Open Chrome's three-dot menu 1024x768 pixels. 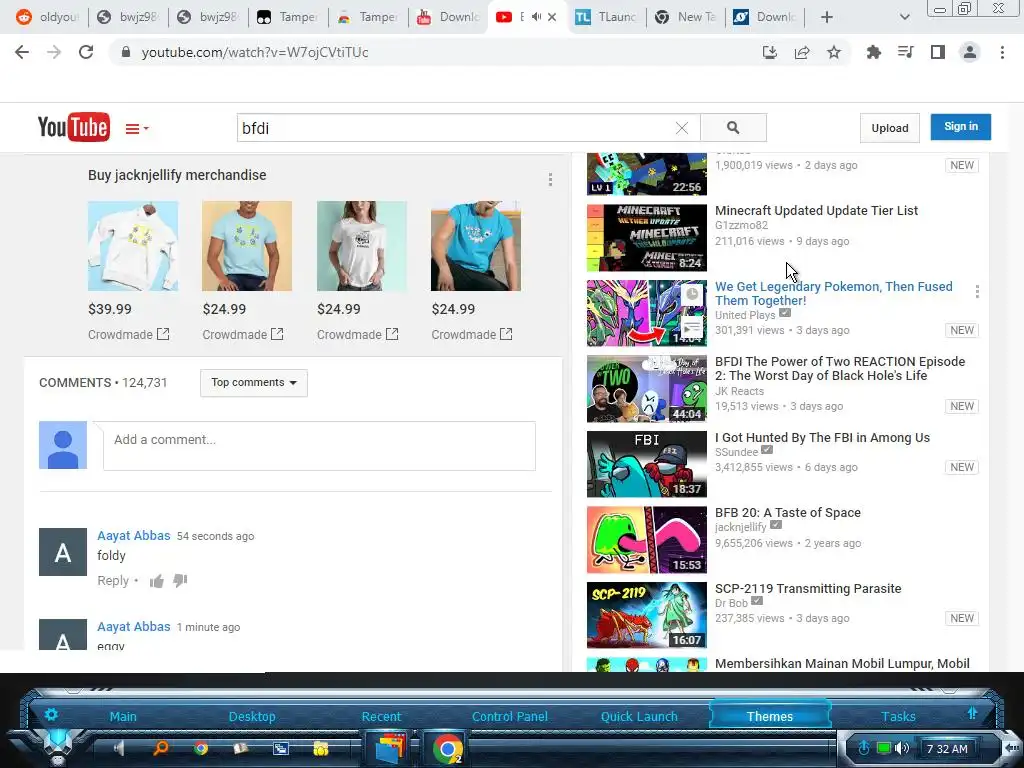pos(1002,52)
